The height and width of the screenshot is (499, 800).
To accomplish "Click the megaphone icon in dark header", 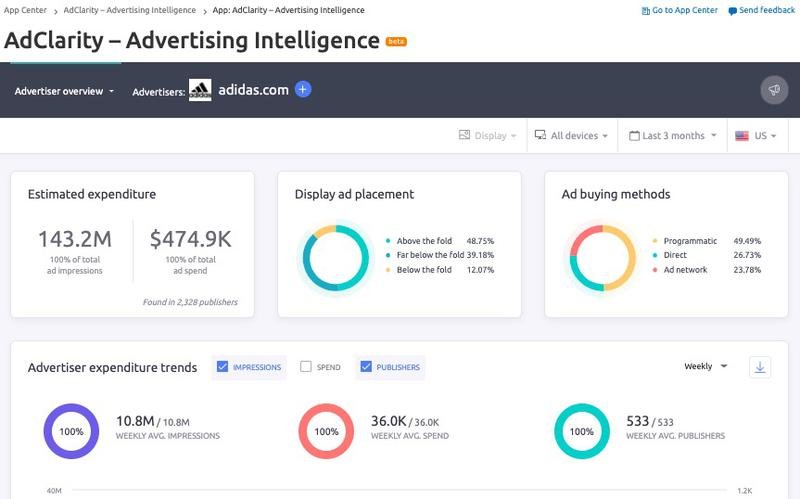I will 774,90.
